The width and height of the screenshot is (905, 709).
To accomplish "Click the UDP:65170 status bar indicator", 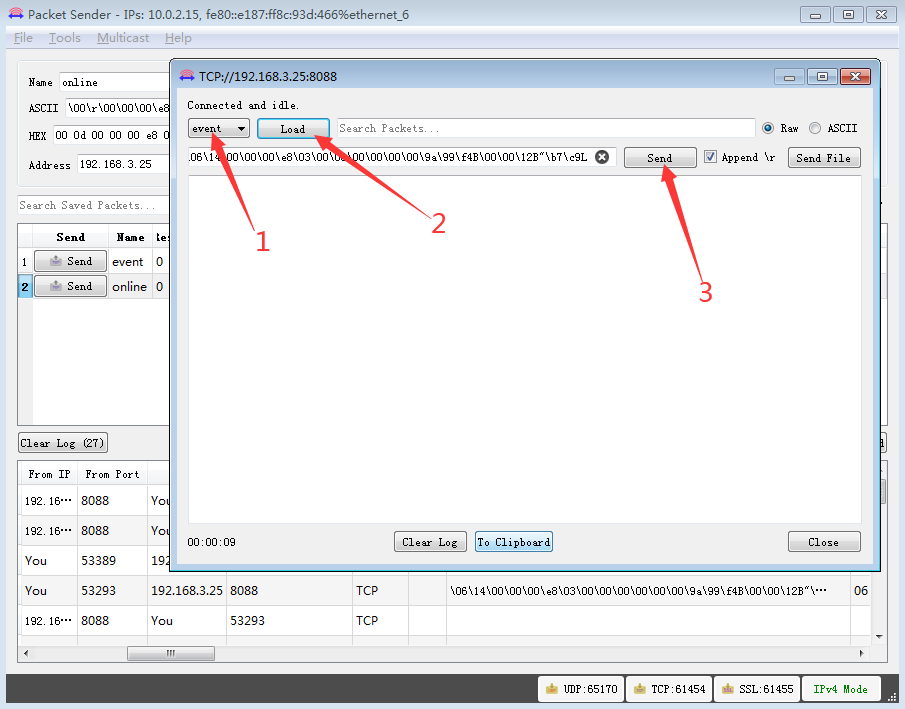I will (x=580, y=689).
